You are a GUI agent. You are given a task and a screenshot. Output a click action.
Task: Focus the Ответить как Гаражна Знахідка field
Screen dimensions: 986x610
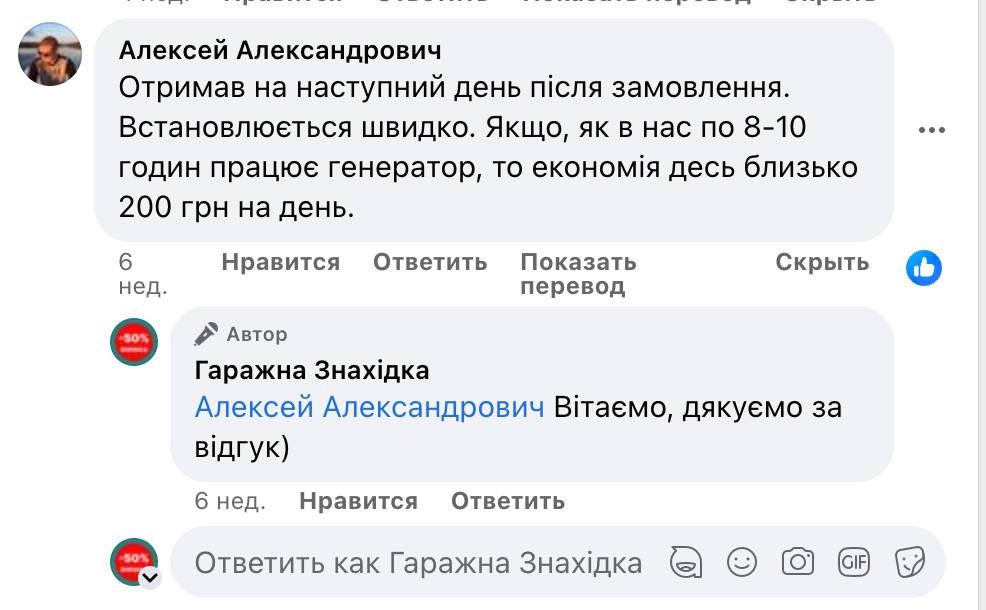pyautogui.click(x=418, y=562)
